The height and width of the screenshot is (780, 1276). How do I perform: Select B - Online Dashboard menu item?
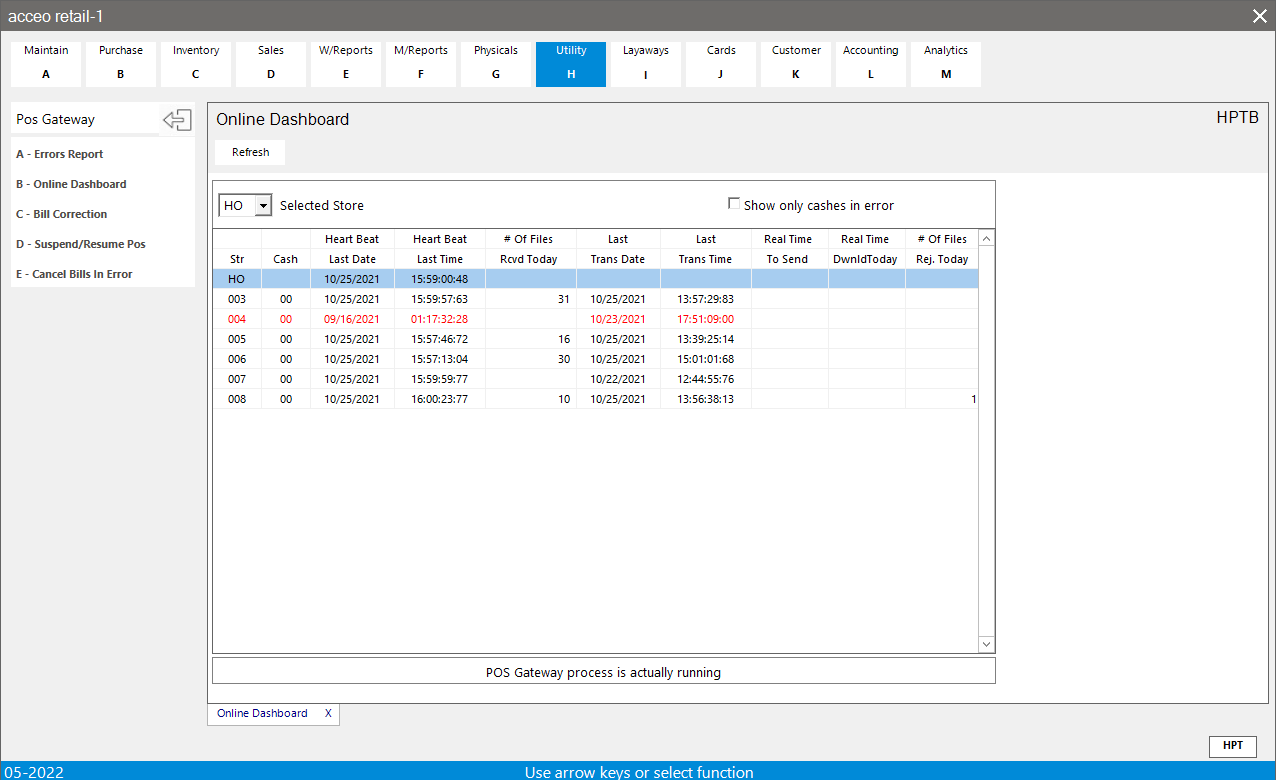(70, 183)
